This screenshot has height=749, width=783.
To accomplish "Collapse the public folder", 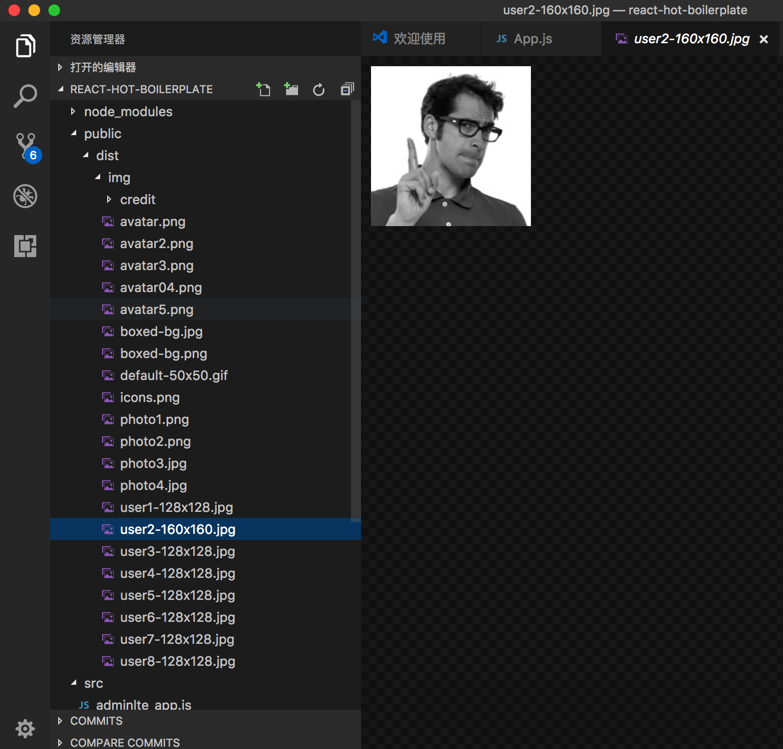I will 205,134.
